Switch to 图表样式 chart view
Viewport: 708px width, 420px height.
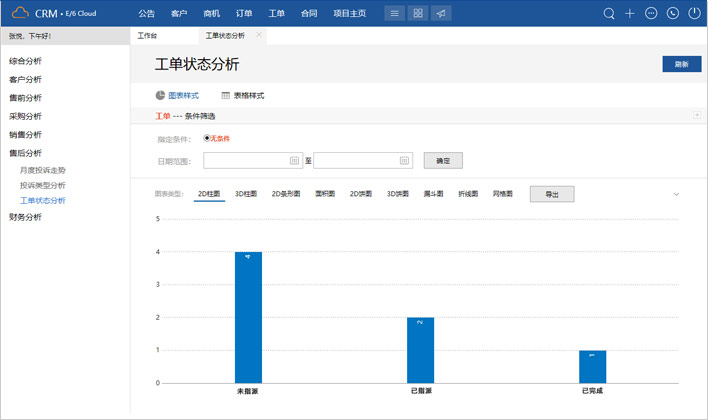pos(177,95)
